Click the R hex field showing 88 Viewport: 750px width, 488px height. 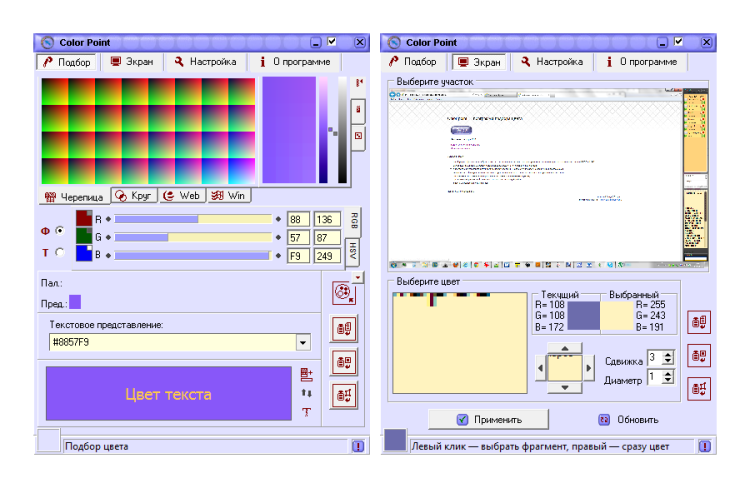[298, 220]
